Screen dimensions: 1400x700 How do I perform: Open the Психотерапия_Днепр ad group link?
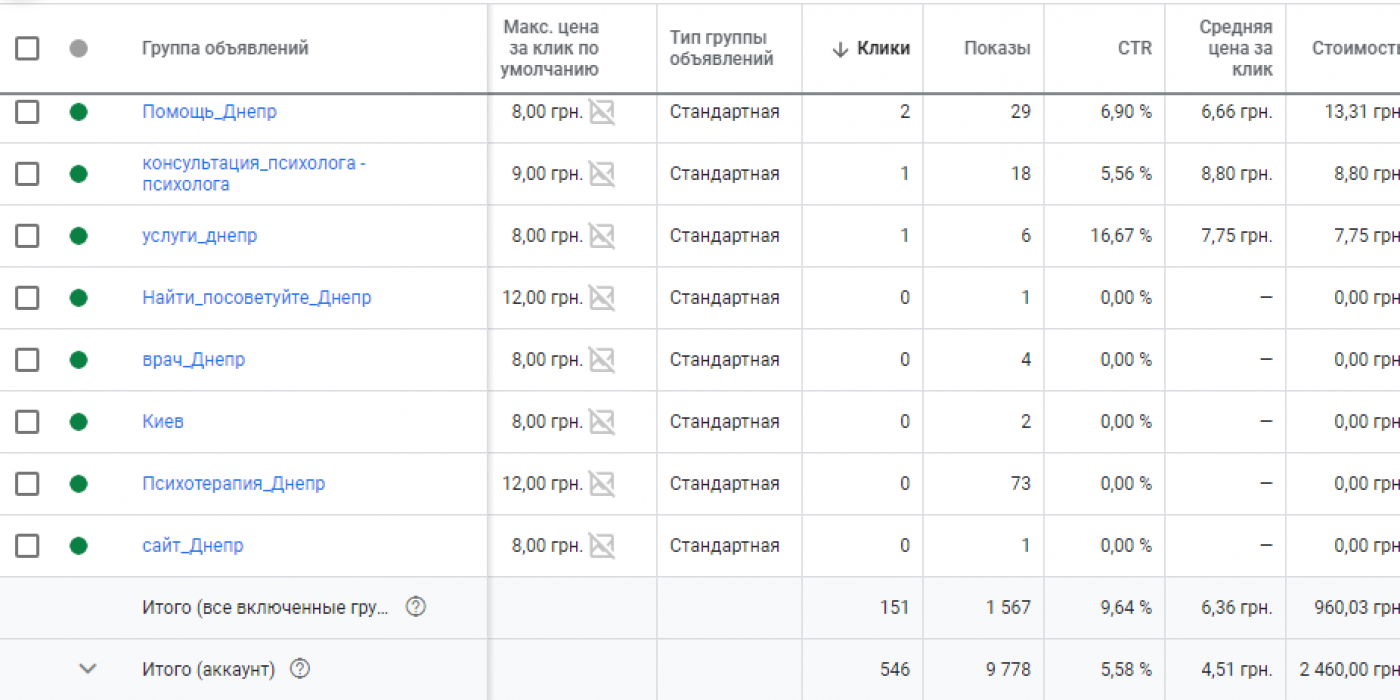[233, 484]
